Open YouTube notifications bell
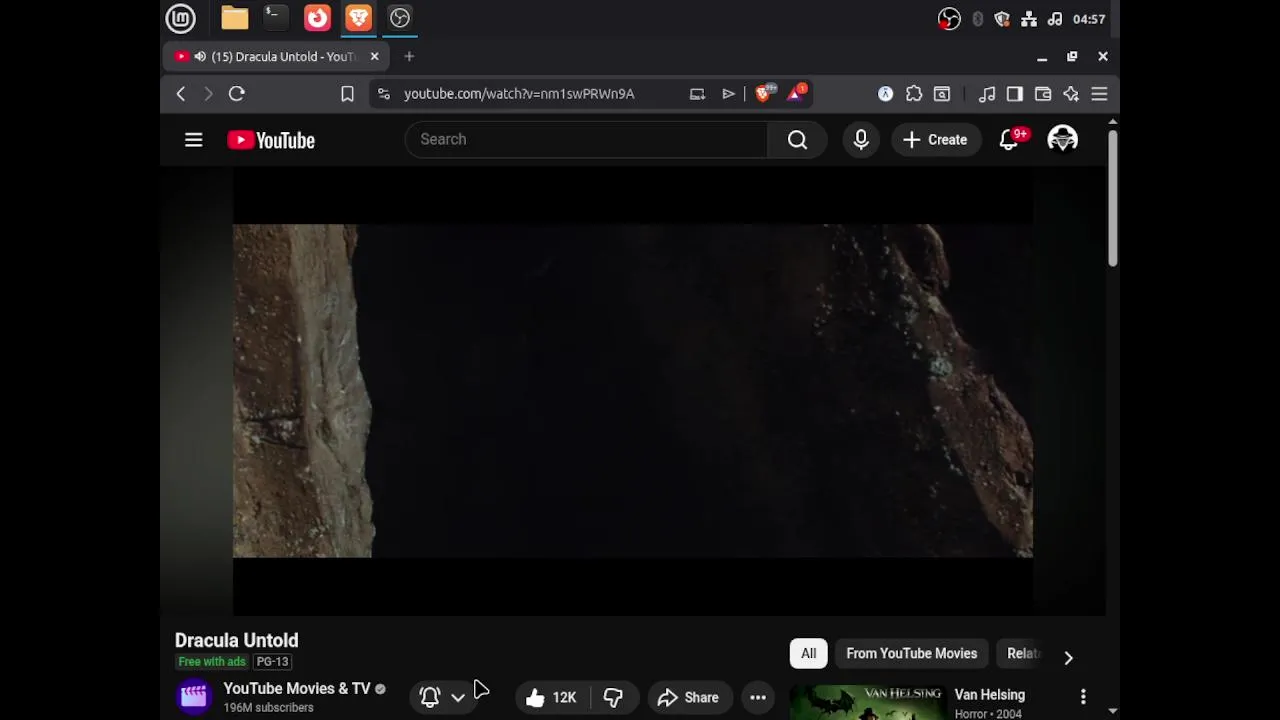Viewport: 1280px width, 720px height. click(x=1009, y=139)
